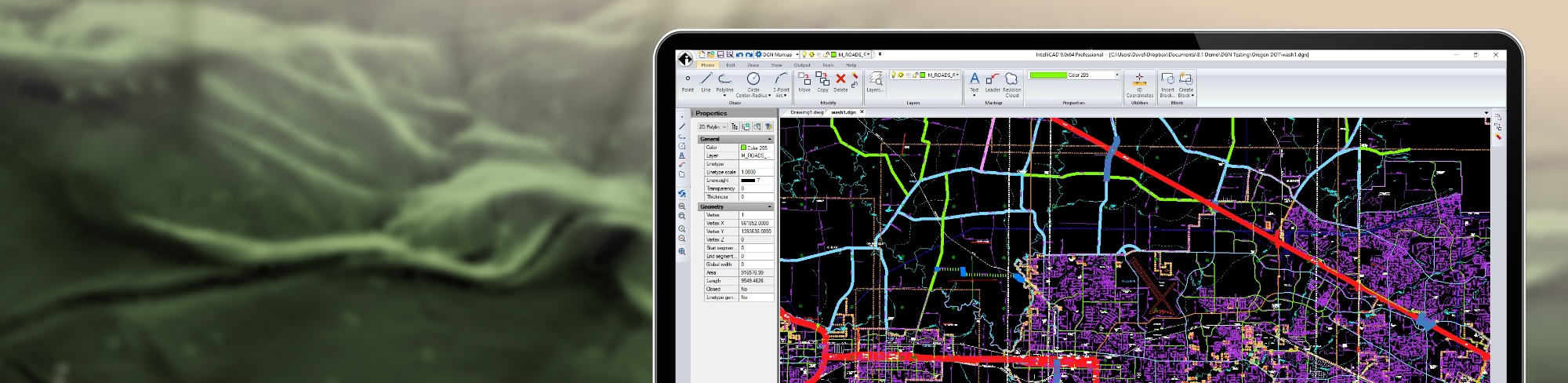1568x383 pixels.
Task: Click the Undo button in quick access
Action: pos(739,55)
